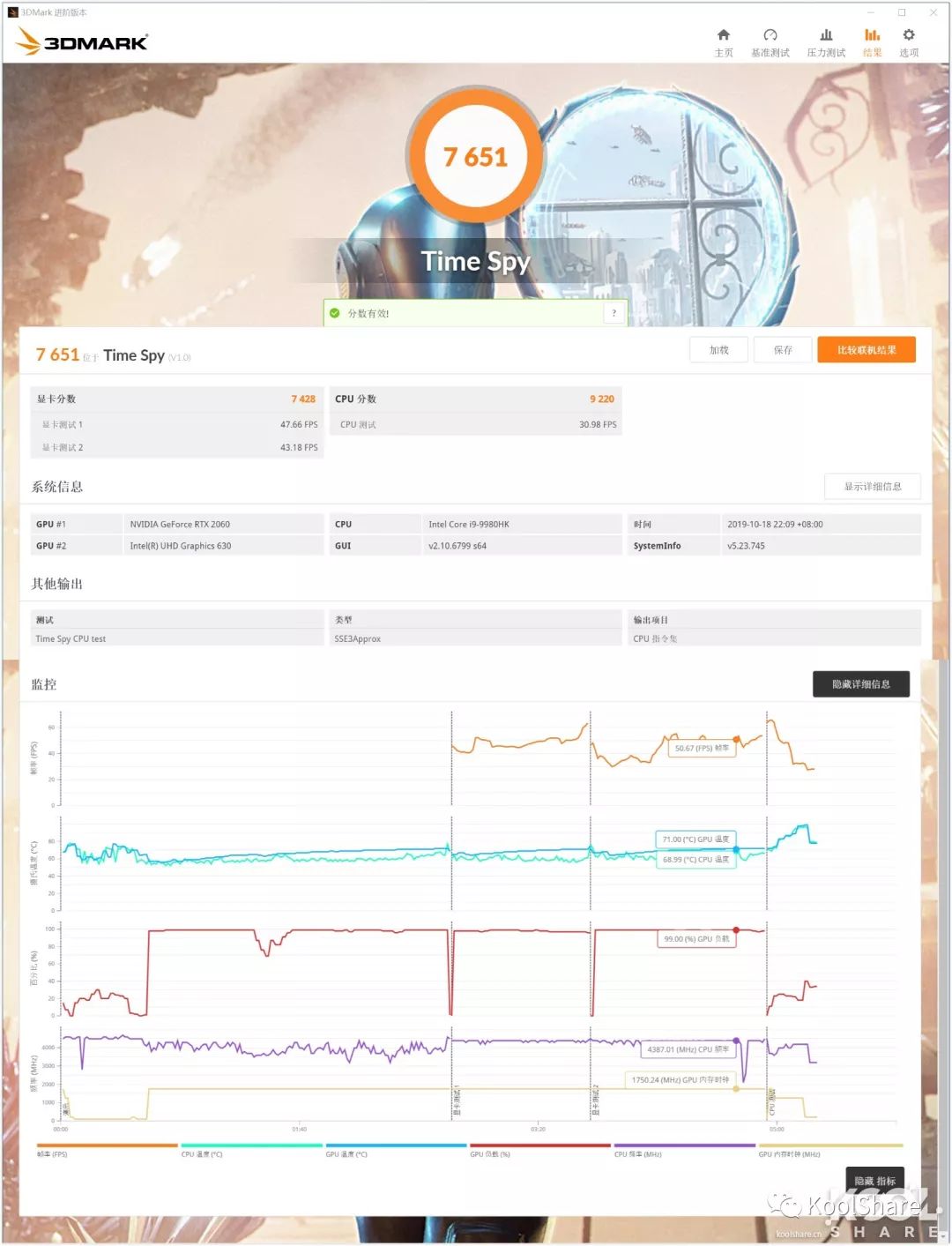Click the Intel Core i9-9980HK cell

(x=522, y=524)
